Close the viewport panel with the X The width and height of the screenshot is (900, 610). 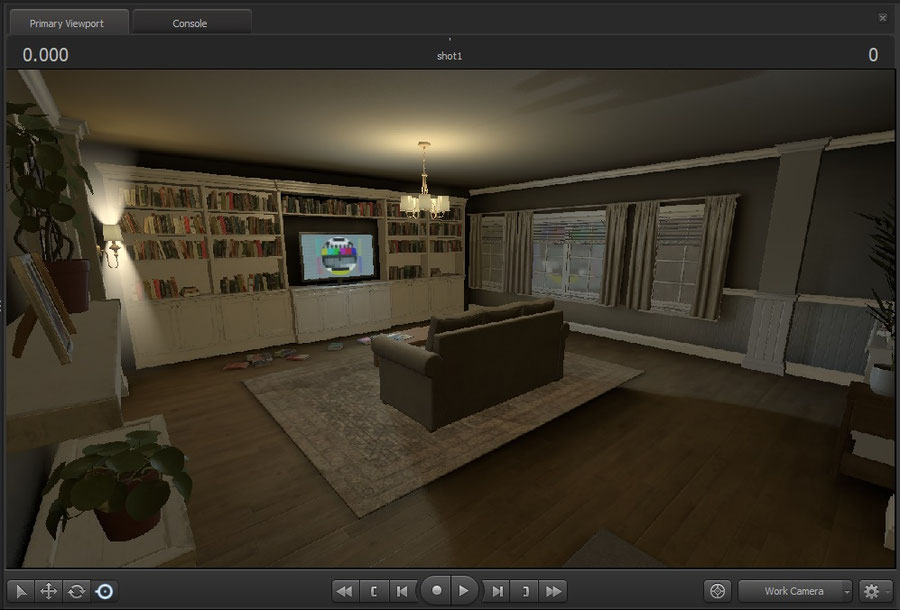(x=883, y=18)
